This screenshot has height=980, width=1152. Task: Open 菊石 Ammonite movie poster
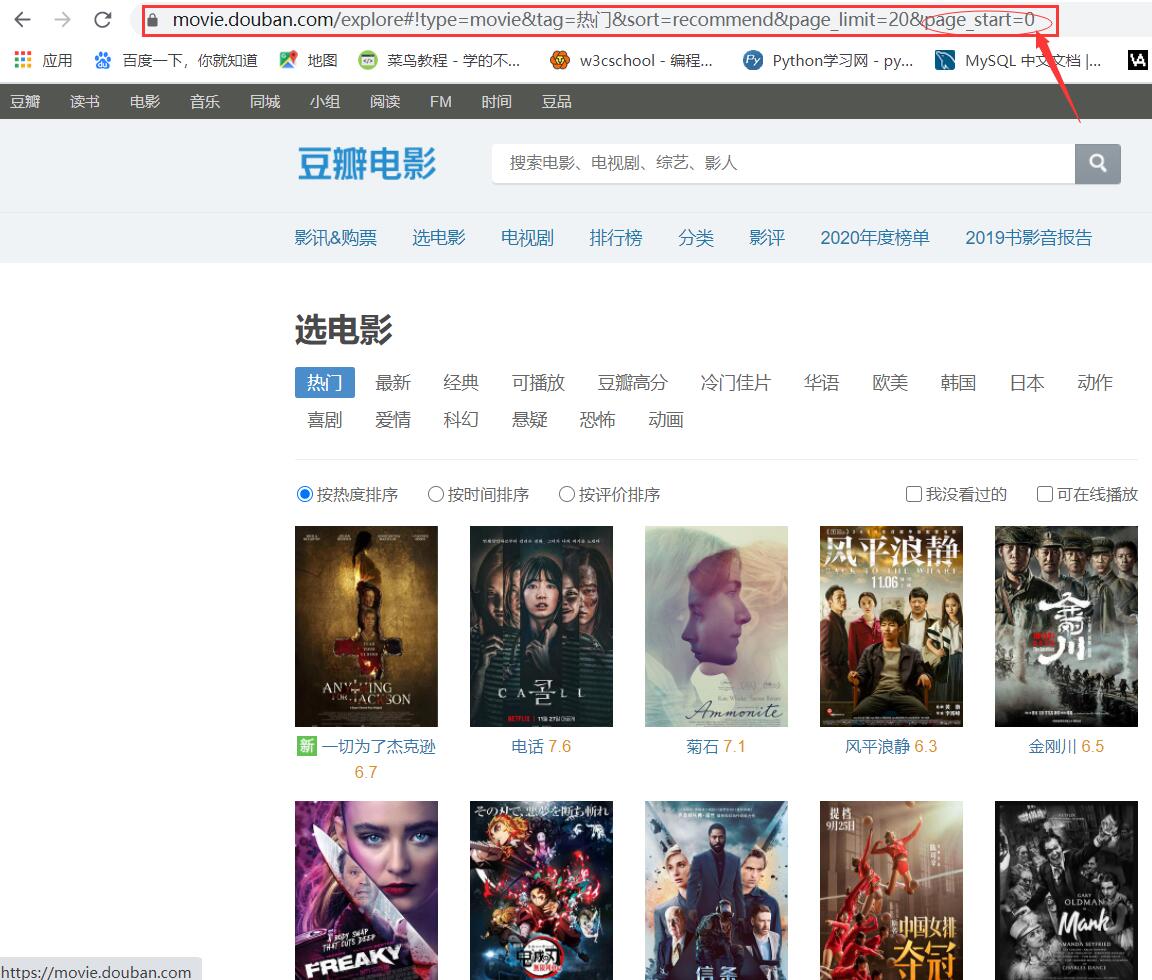(716, 627)
